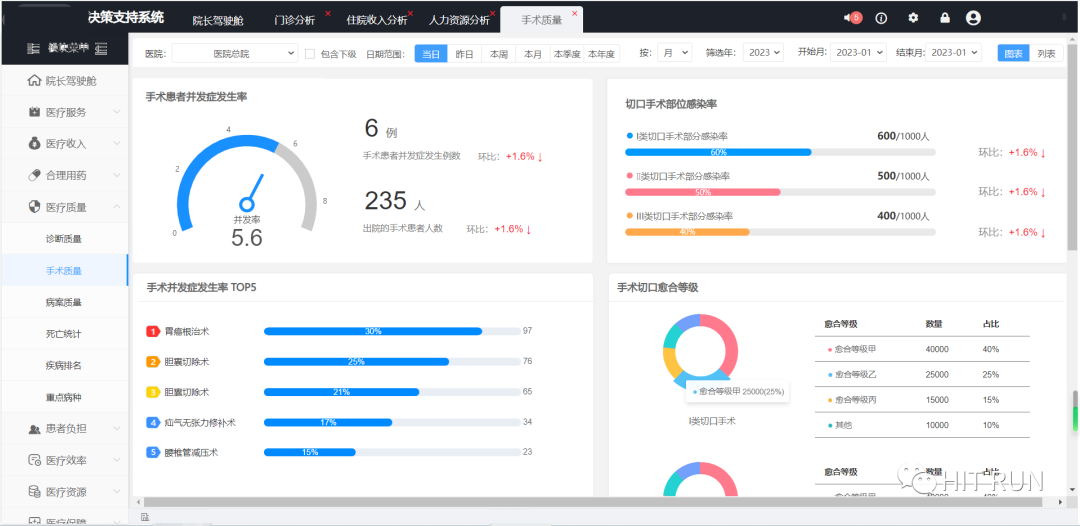Click the blue I类切口 infection rate progress bar
The height and width of the screenshot is (526, 1080).
click(718, 152)
